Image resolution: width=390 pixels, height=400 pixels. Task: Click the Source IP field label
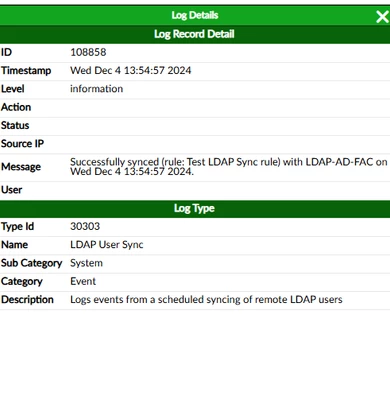click(x=22, y=144)
